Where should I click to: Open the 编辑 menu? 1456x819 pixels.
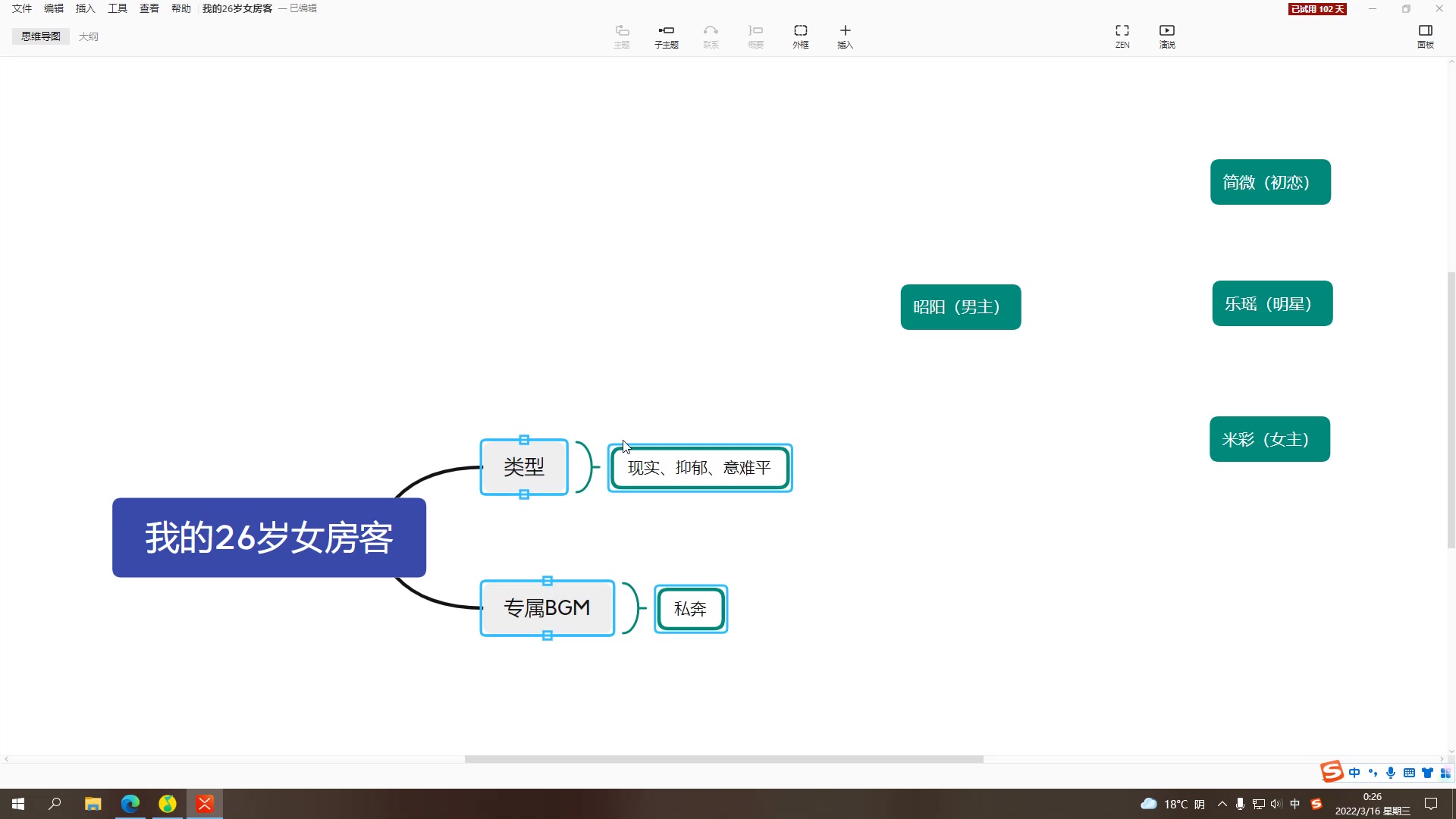54,8
